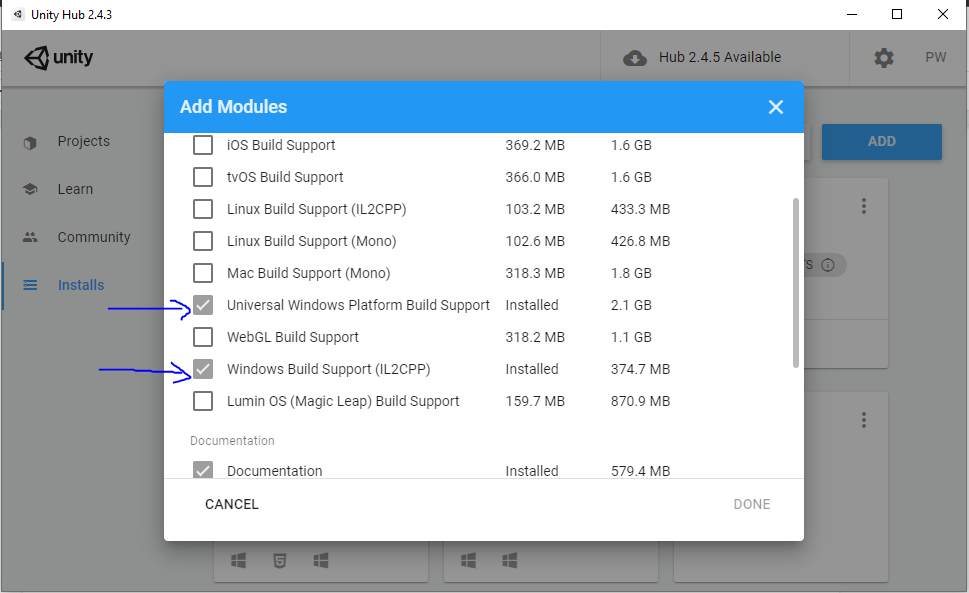This screenshot has width=969, height=593.
Task: Toggle Universal Windows Platform Build Support checkbox
Action: (203, 305)
